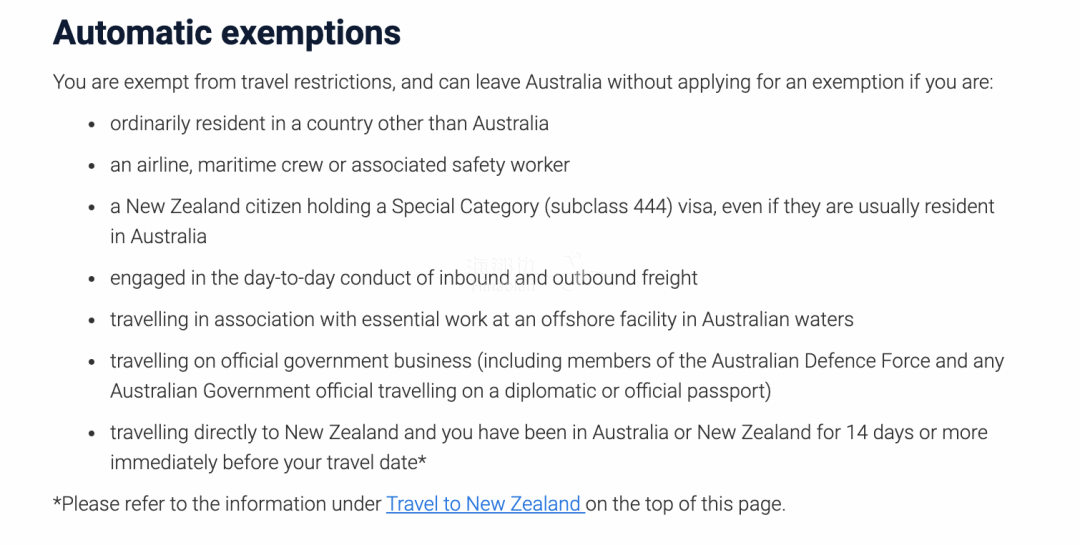Click the bullet point before 'ordinarily resident'
This screenshot has height=545, width=1080.
91,125
